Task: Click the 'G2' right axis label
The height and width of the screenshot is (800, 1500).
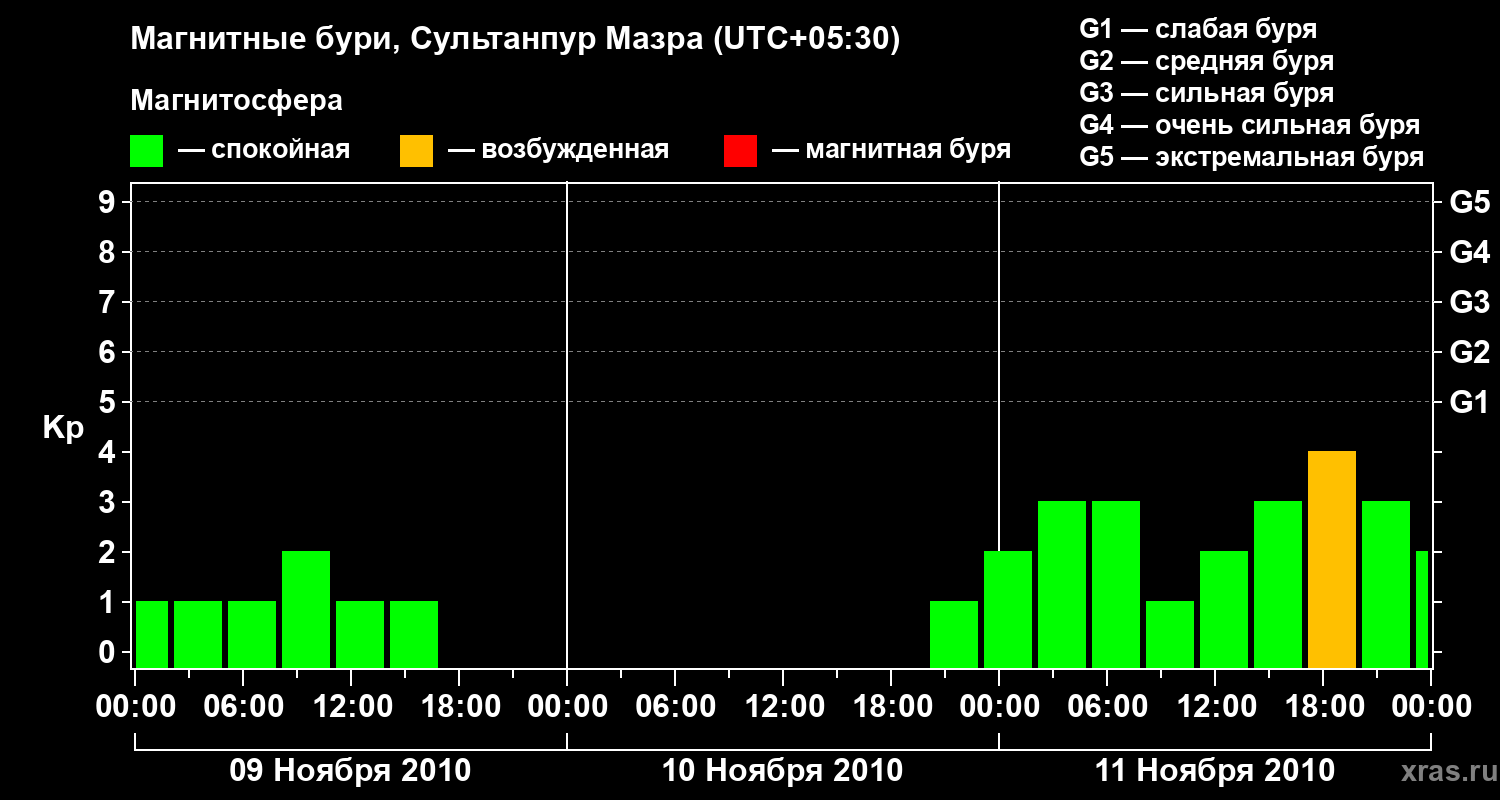Action: coord(1469,352)
